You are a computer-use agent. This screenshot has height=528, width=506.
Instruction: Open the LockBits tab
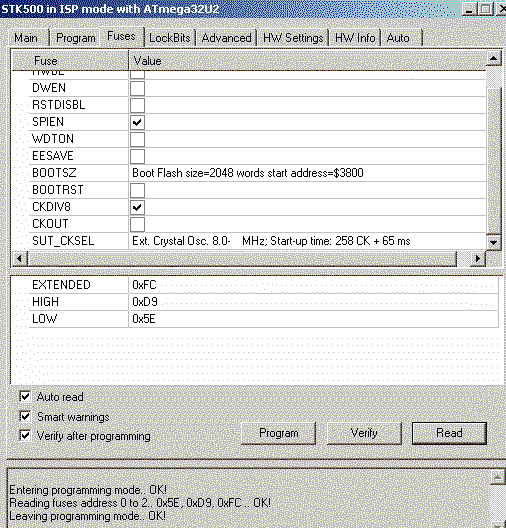(x=170, y=38)
